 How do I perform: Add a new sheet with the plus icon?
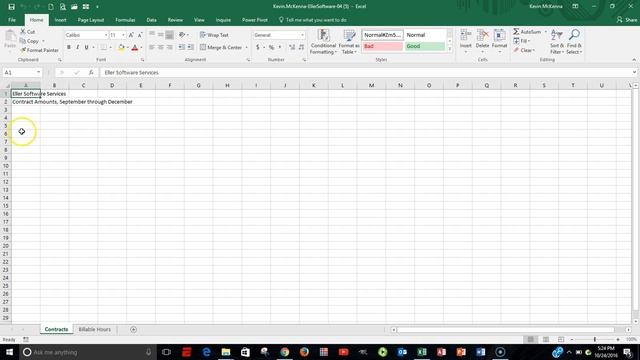133,329
